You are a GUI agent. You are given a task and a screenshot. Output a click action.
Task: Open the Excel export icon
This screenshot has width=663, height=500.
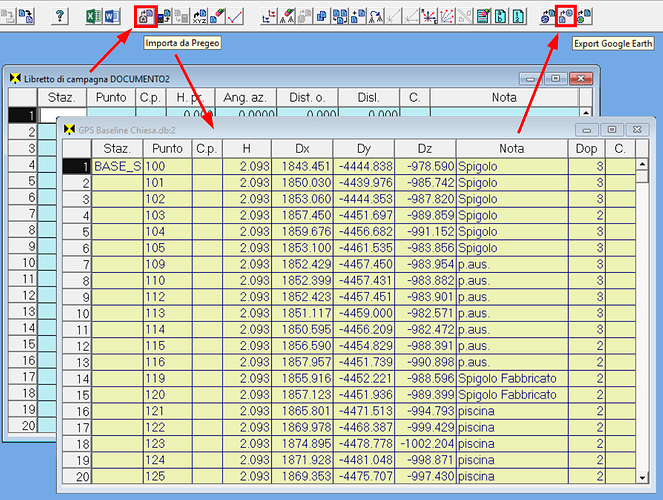click(x=93, y=17)
